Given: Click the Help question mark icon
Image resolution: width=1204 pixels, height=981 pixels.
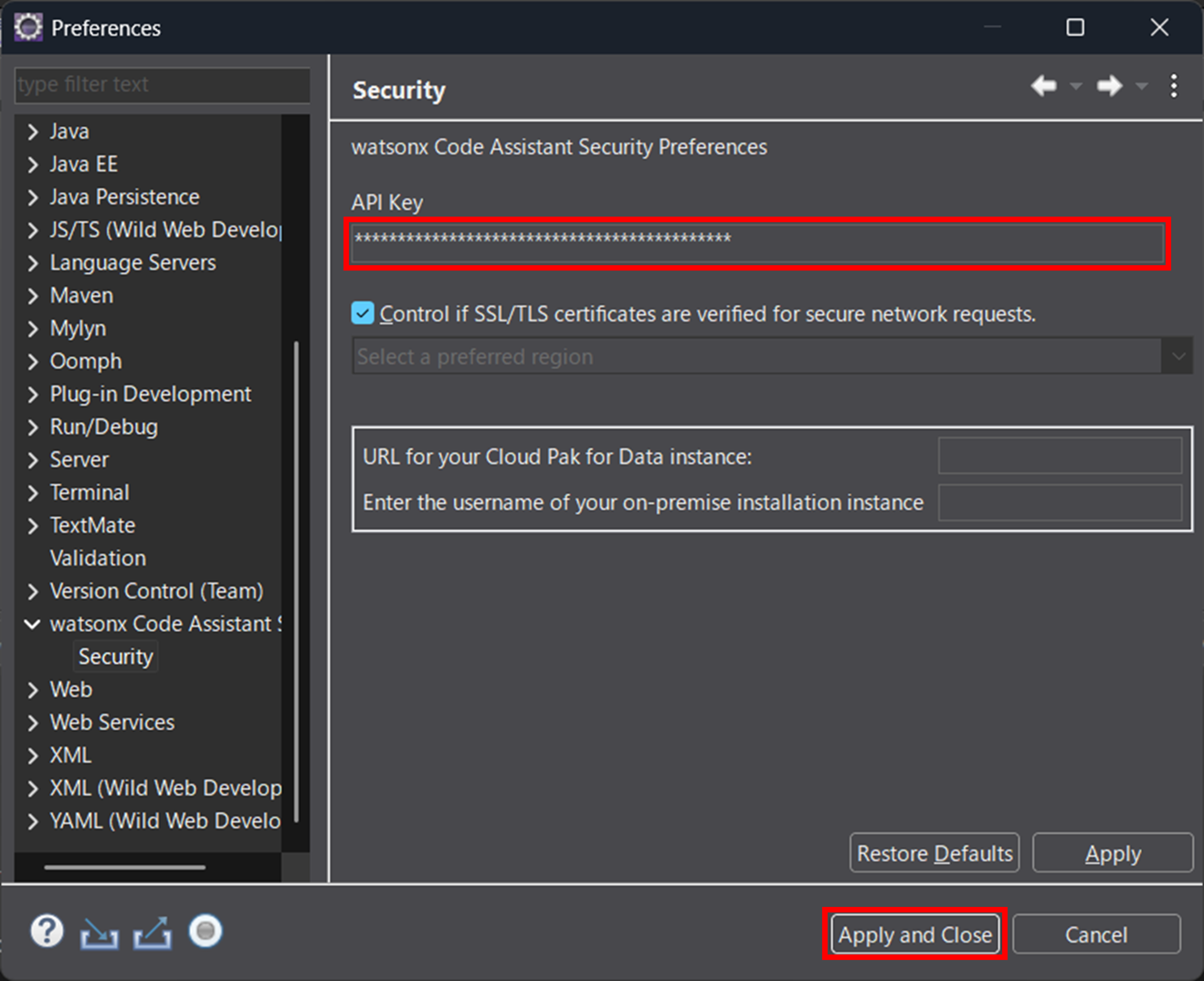Looking at the screenshot, I should coord(47,932).
